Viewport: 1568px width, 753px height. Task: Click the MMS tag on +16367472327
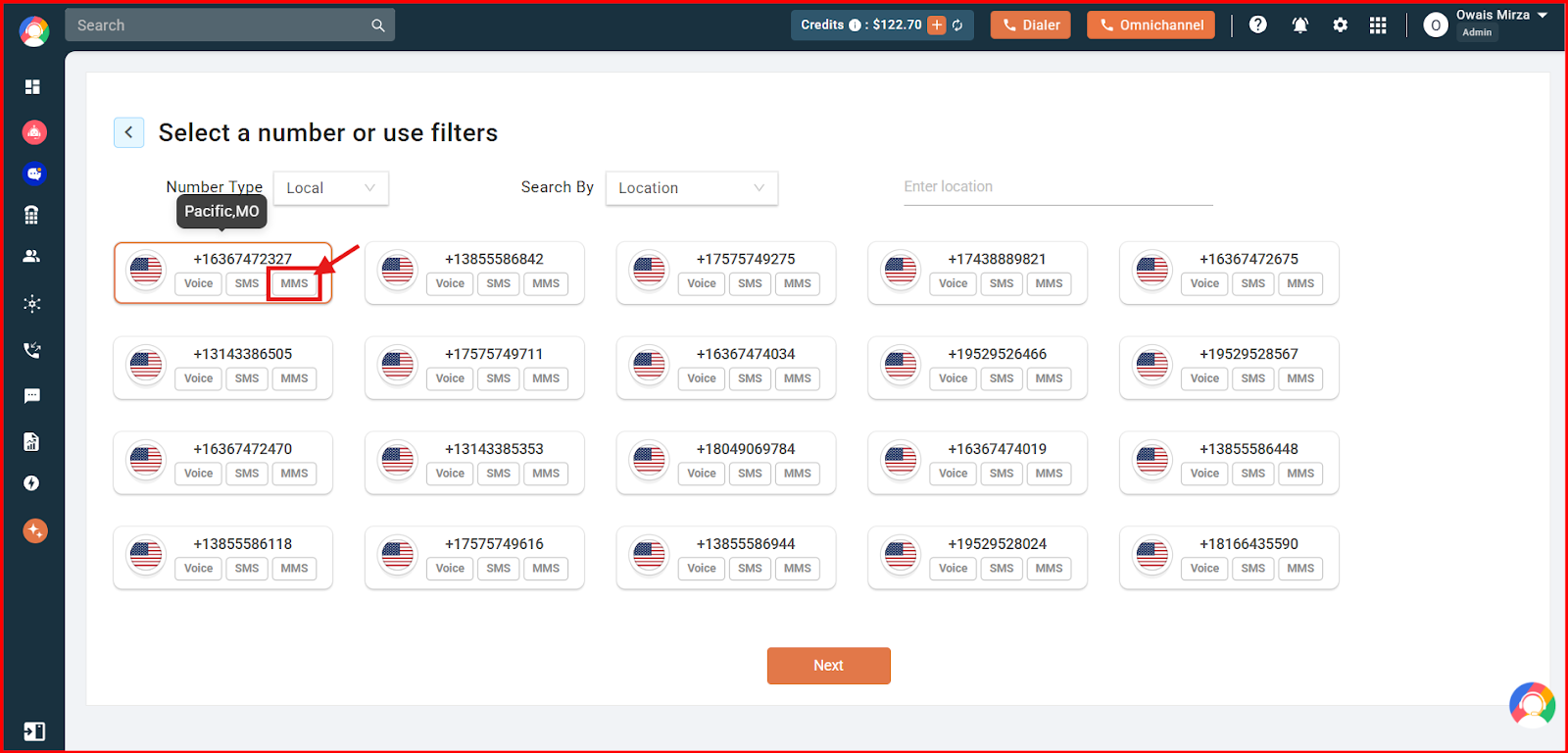[x=294, y=283]
